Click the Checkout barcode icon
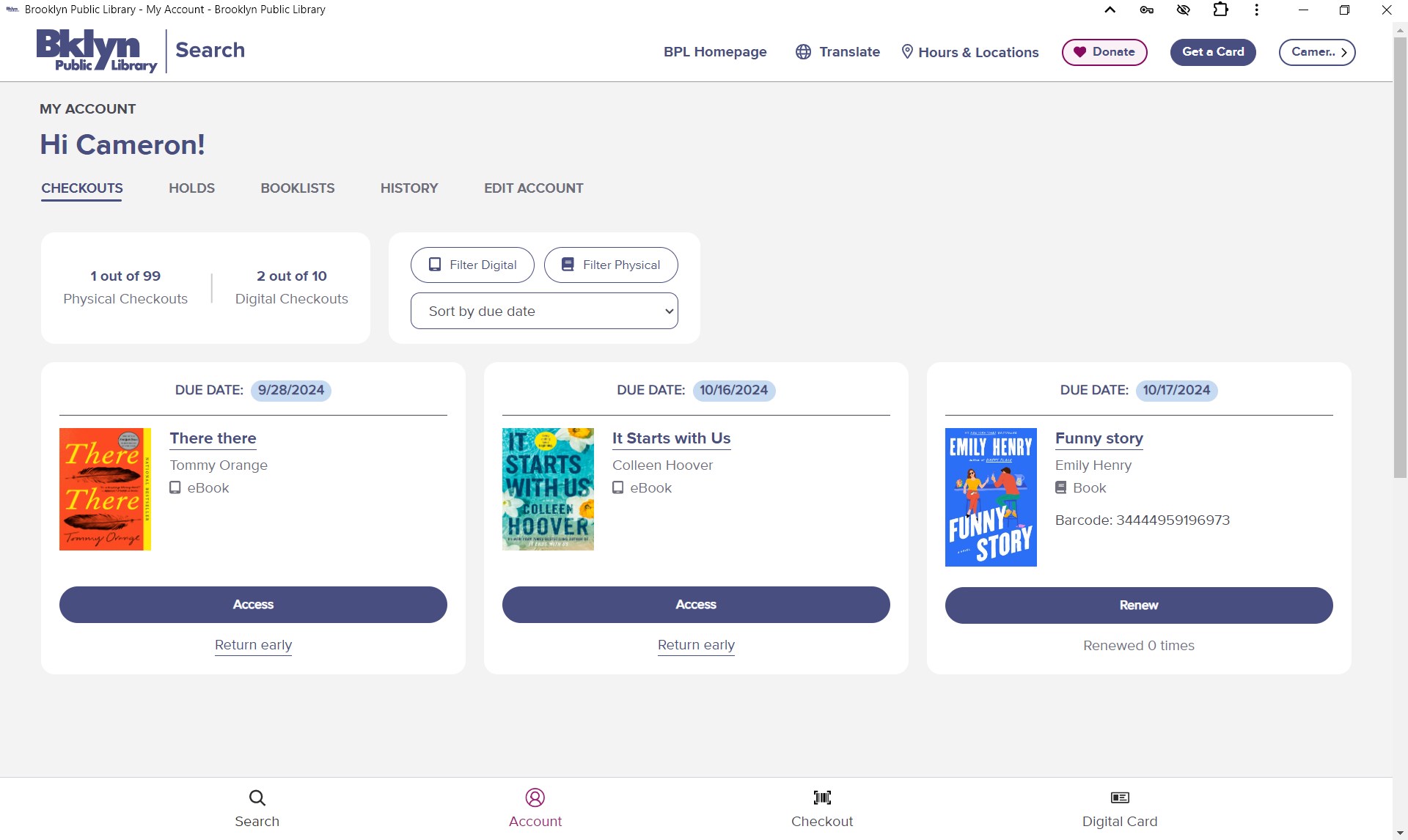Viewport: 1408px width, 840px height. pos(821,797)
